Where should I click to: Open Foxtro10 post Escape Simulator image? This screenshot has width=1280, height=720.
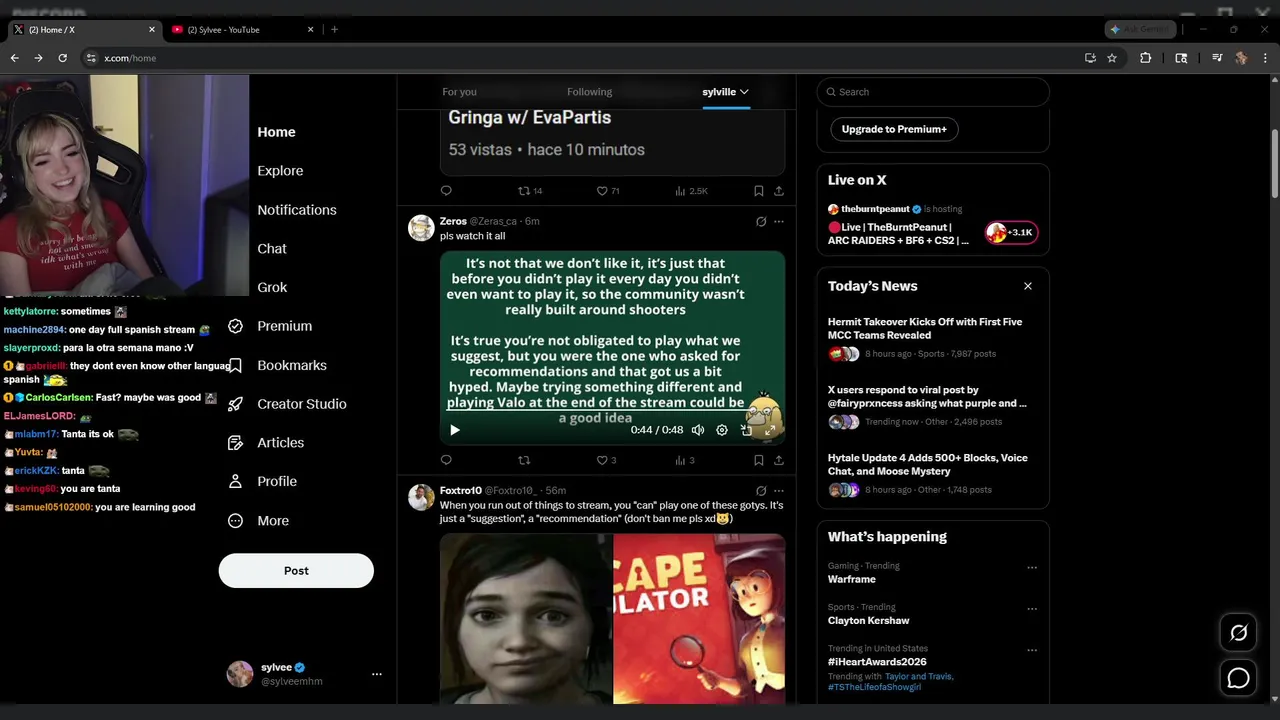(699, 619)
